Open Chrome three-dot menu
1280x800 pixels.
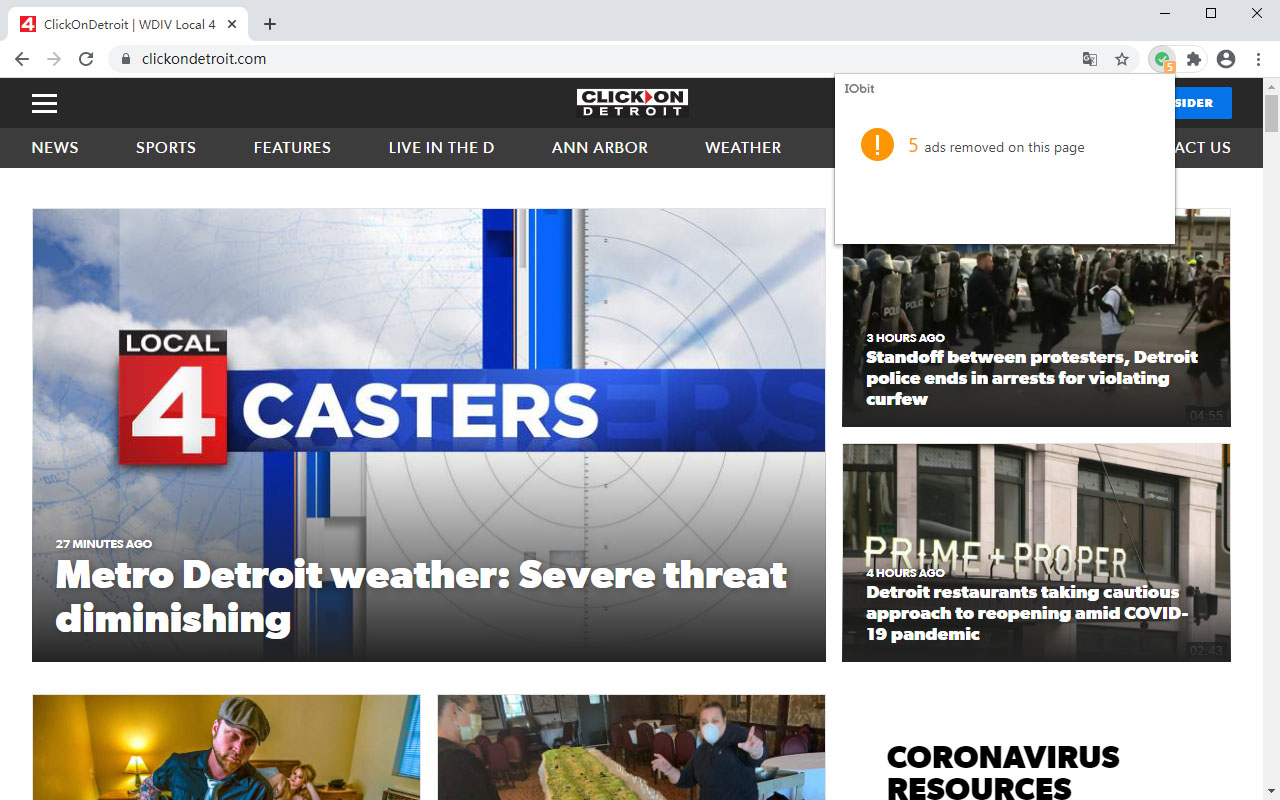(x=1260, y=59)
